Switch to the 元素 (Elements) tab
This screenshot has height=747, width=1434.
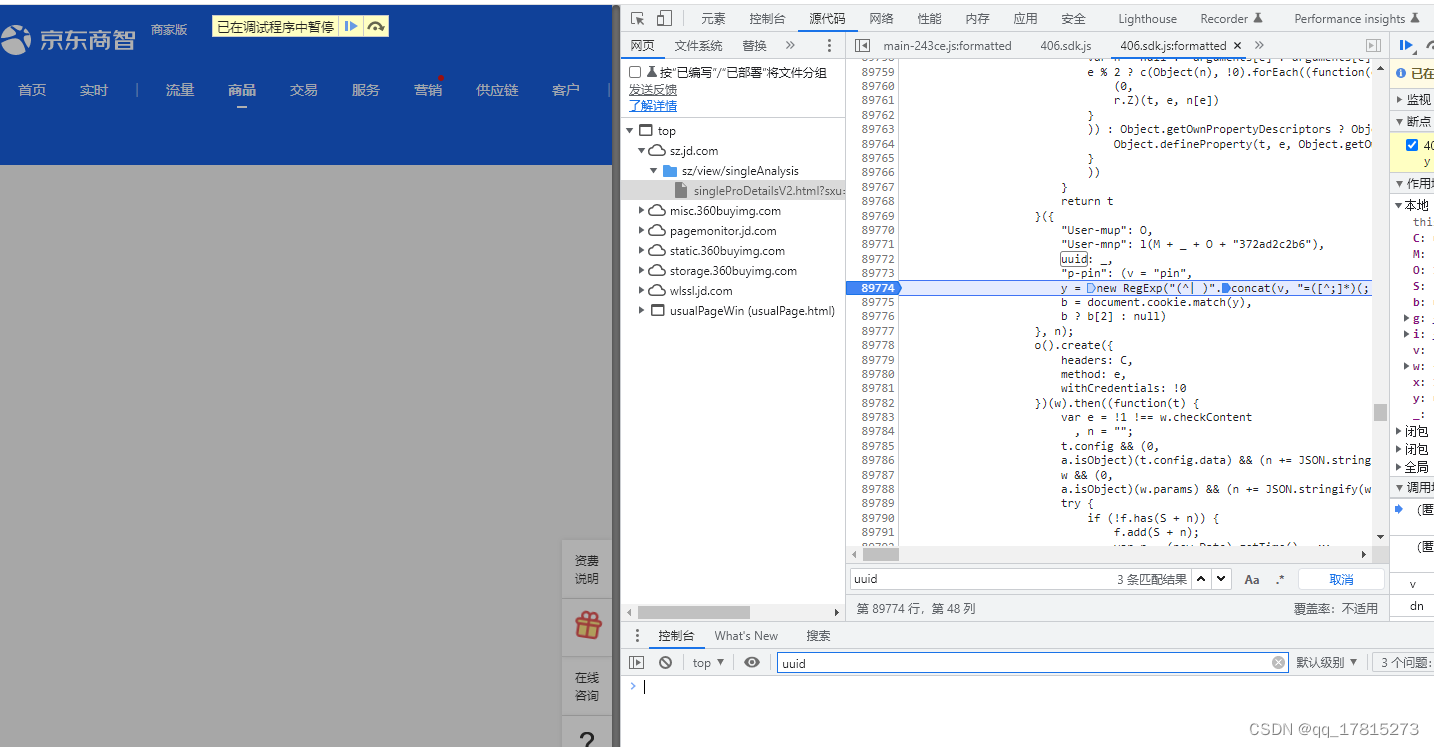pyautogui.click(x=713, y=18)
